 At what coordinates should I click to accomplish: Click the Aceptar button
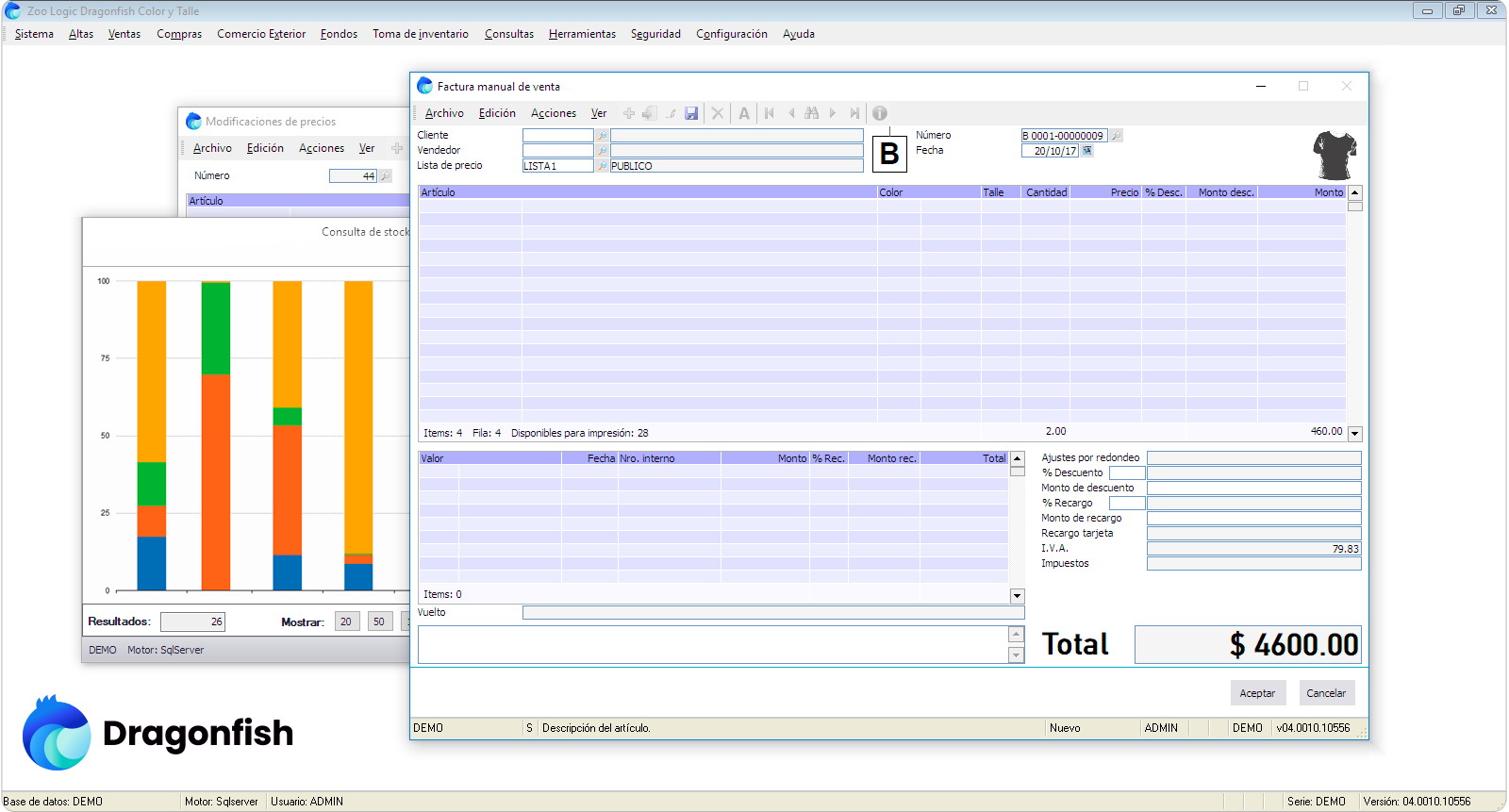point(1257,693)
